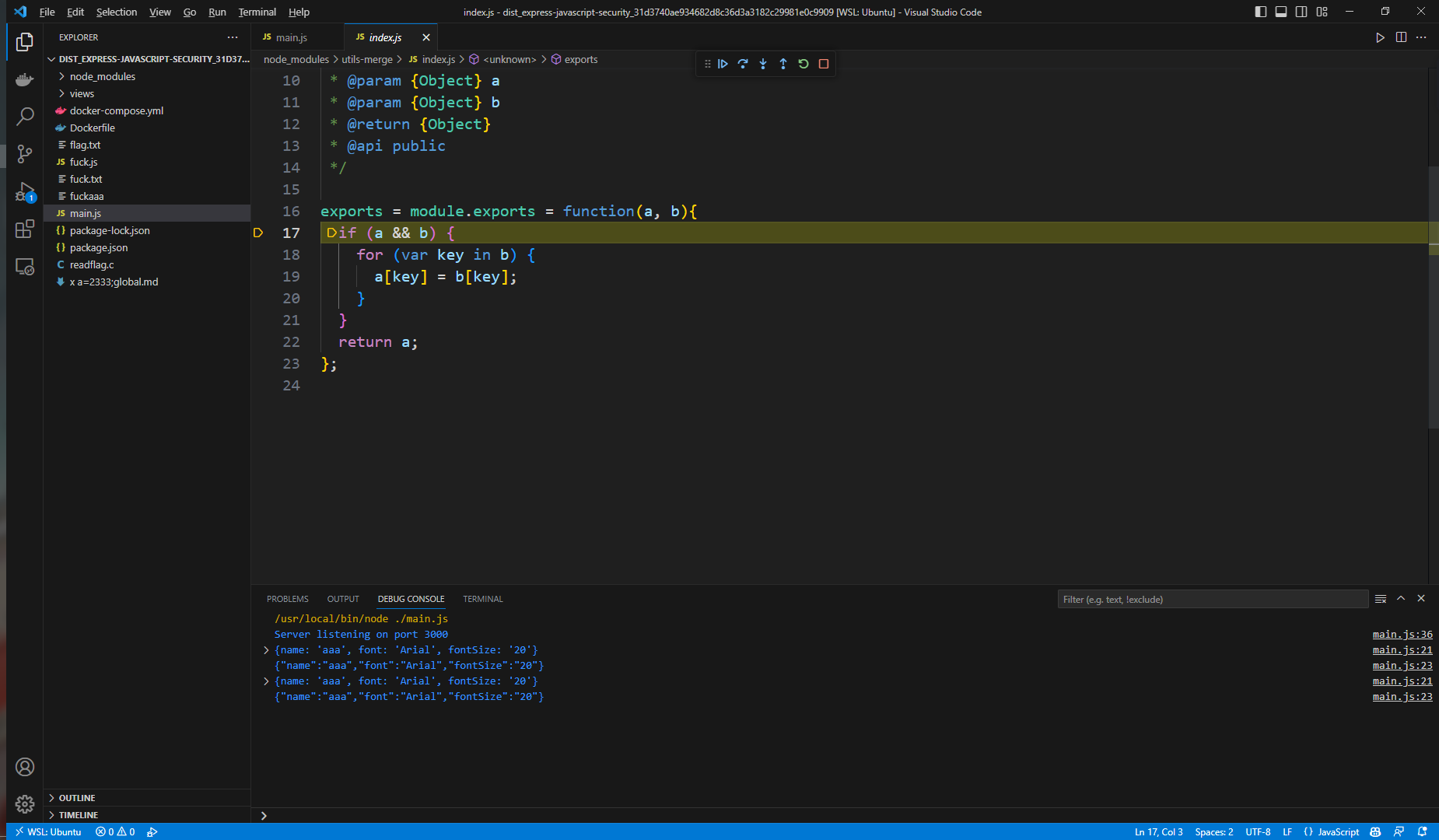Open the utils-merge breadcrumb dropdown

[x=367, y=59]
